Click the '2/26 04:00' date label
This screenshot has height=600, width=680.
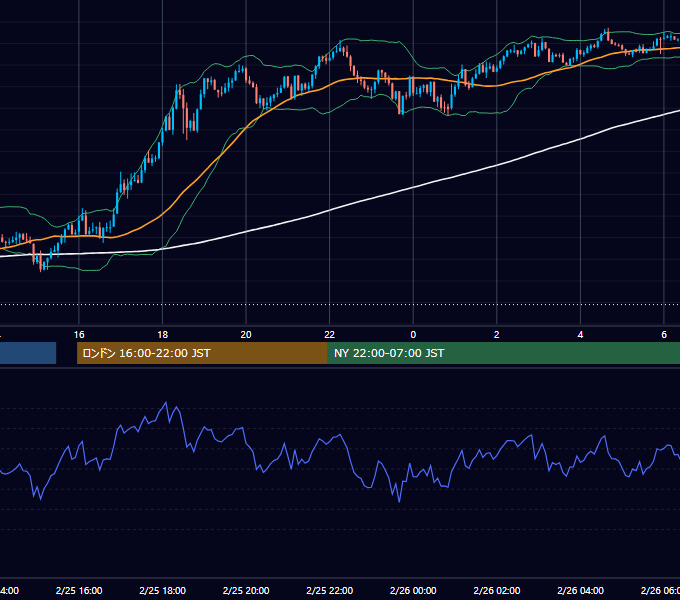click(580, 590)
